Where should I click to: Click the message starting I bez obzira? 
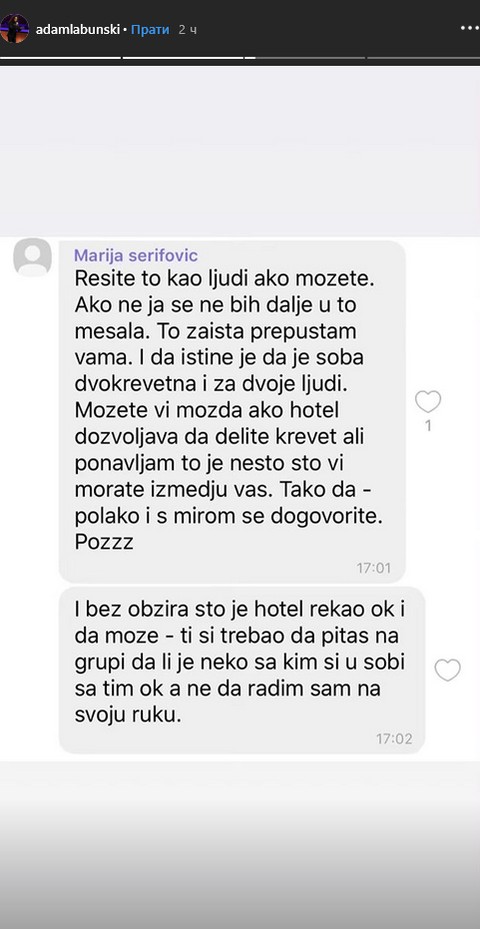click(242, 670)
